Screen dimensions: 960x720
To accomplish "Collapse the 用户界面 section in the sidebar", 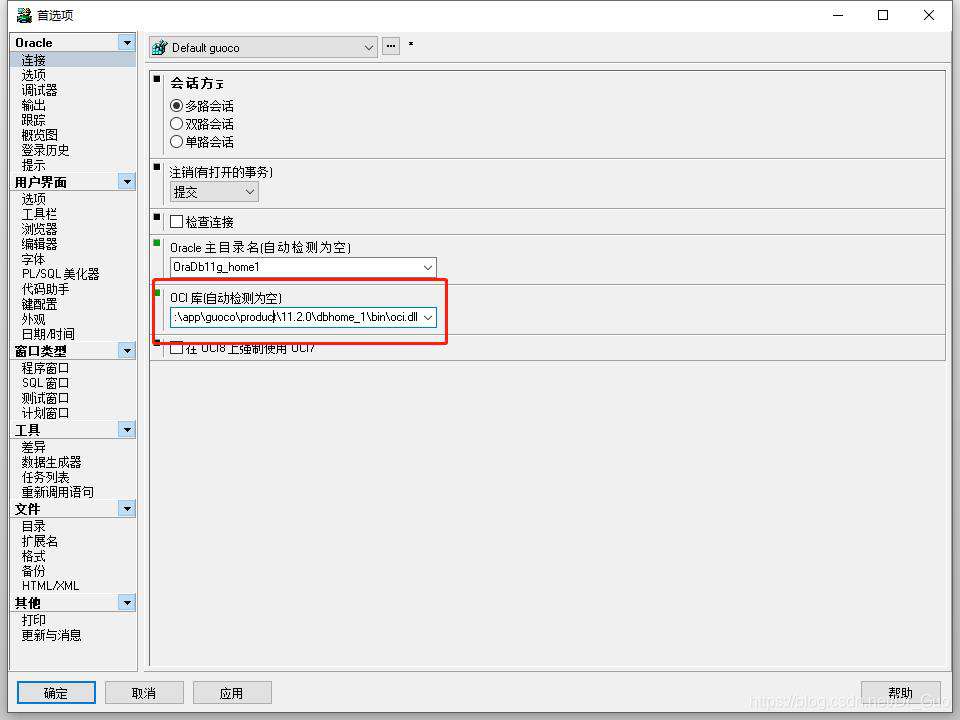I will point(127,181).
